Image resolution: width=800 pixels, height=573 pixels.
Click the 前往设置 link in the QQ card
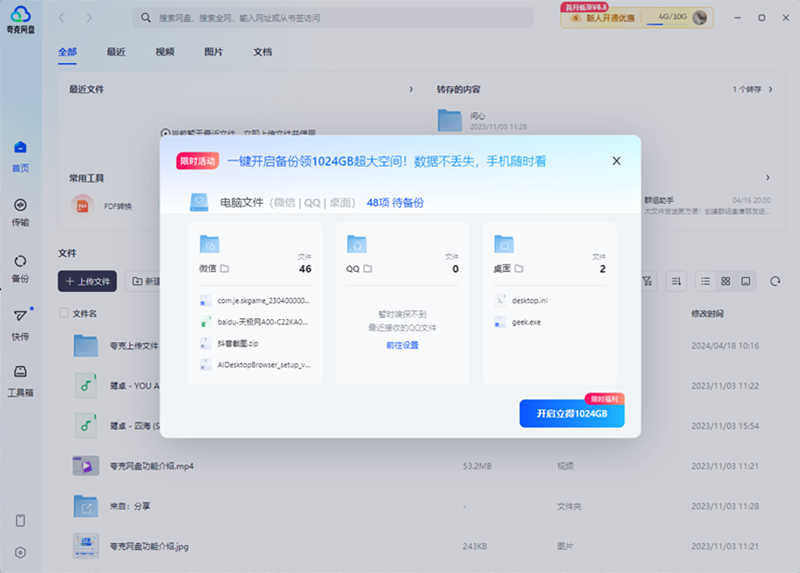click(x=402, y=345)
